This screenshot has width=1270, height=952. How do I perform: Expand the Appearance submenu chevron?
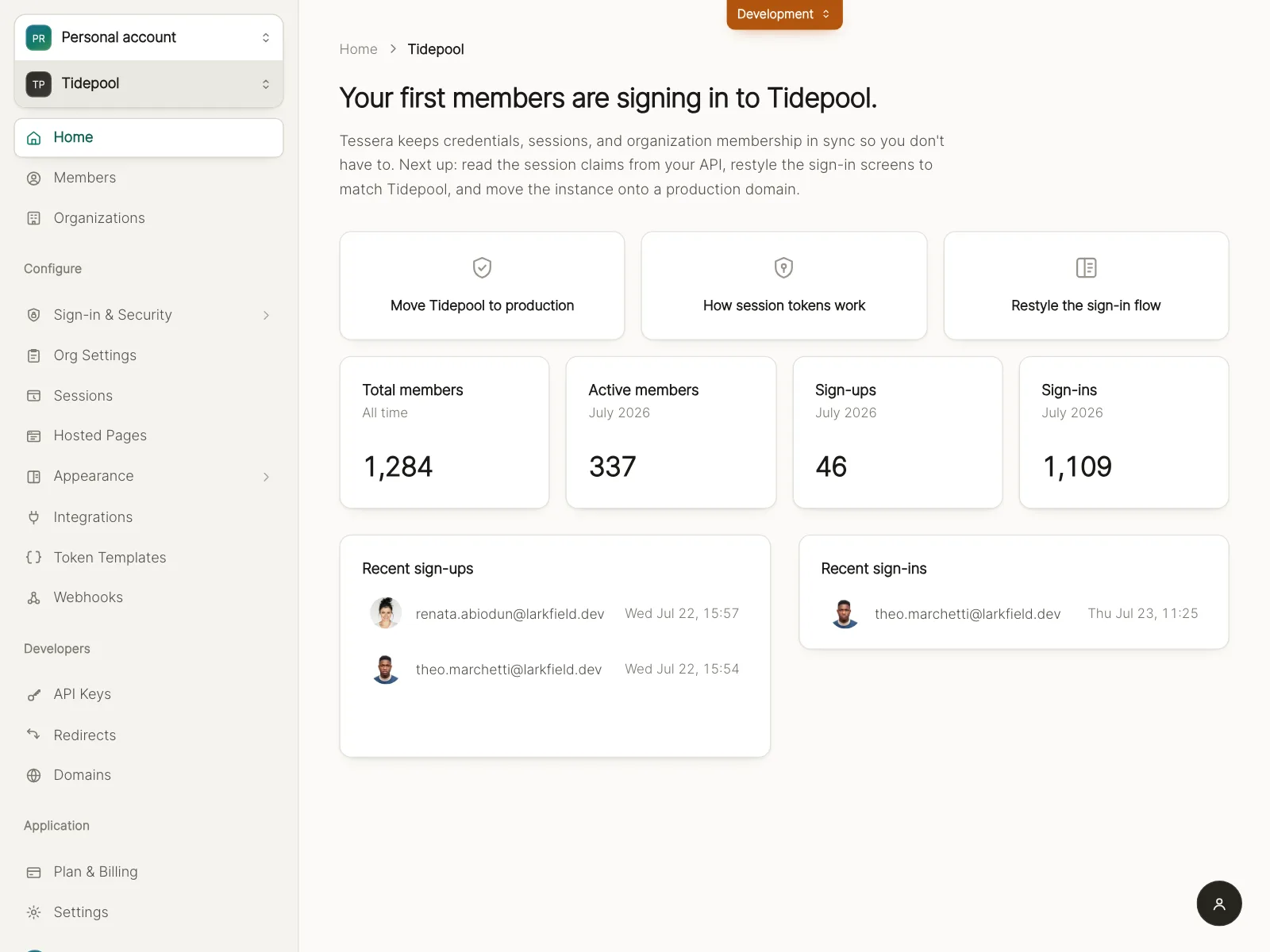266,477
